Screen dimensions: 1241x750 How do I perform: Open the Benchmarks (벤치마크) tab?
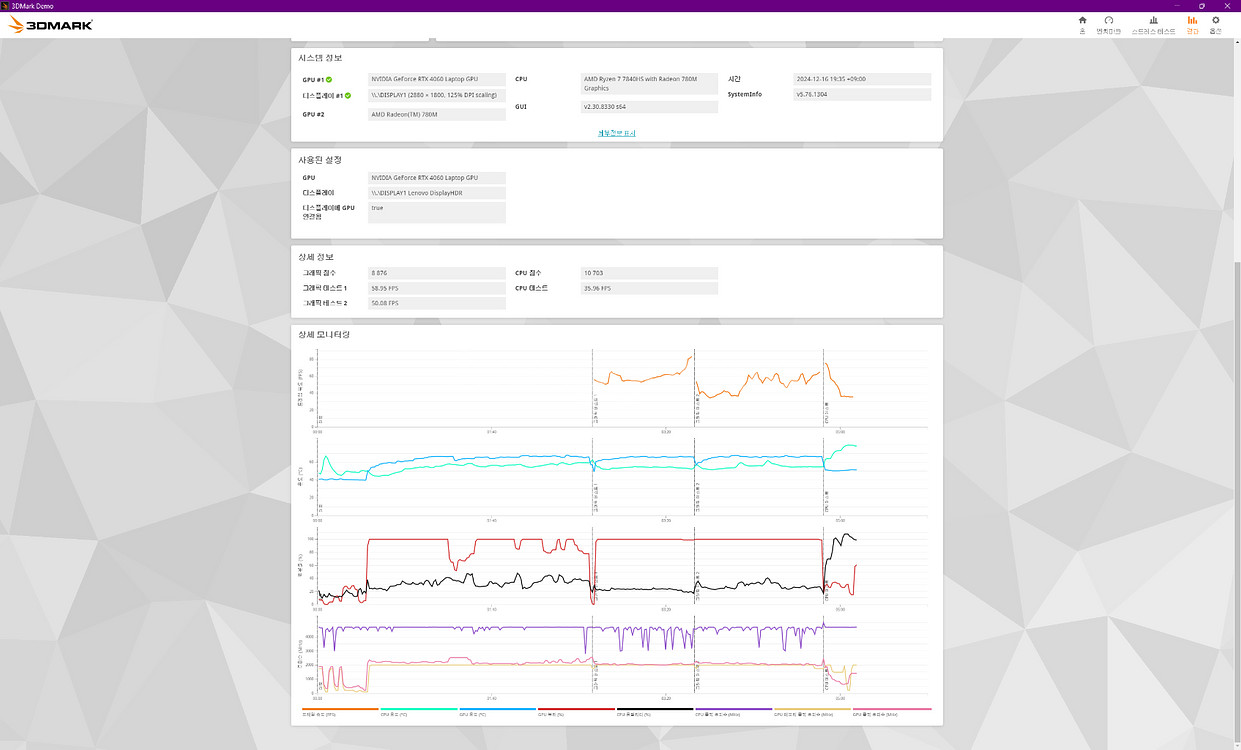[x=1109, y=24]
